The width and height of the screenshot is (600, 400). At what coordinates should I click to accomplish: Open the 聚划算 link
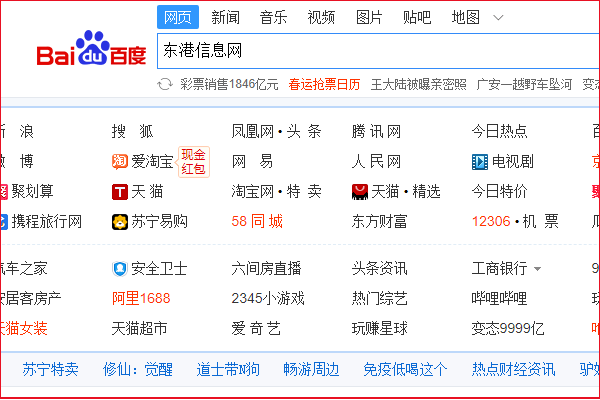[33, 192]
